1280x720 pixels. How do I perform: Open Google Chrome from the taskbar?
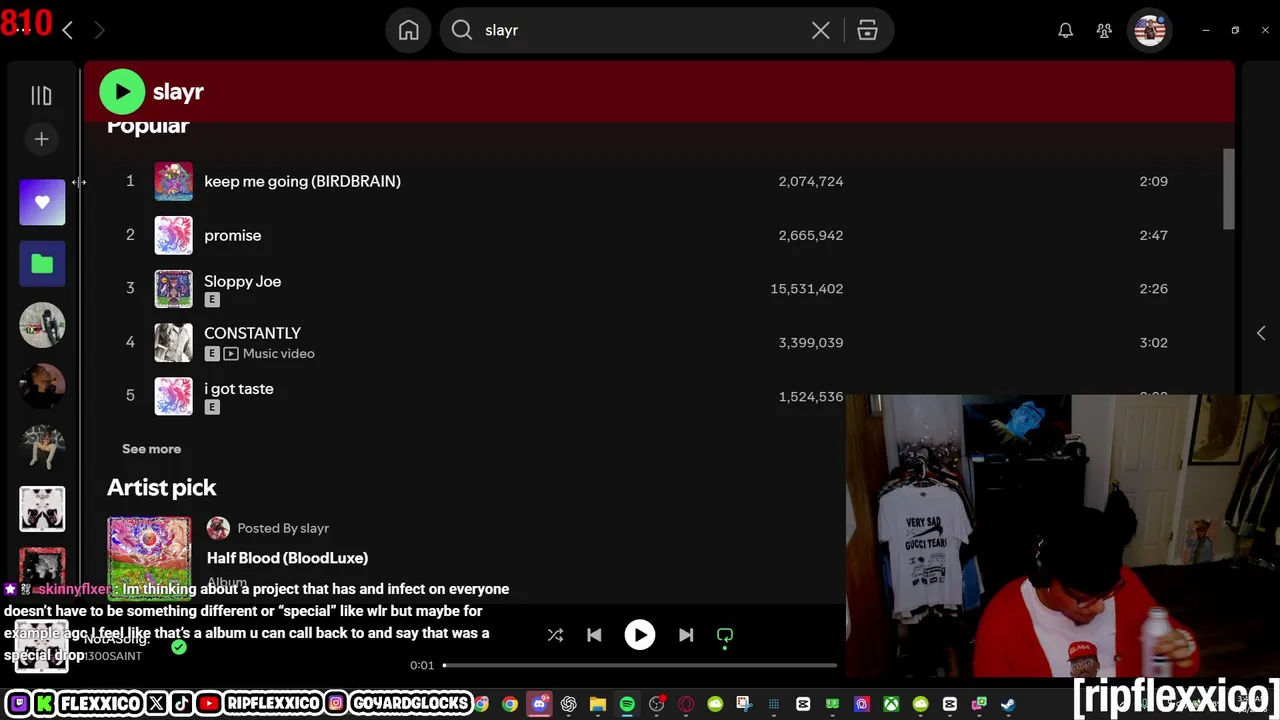(510, 704)
